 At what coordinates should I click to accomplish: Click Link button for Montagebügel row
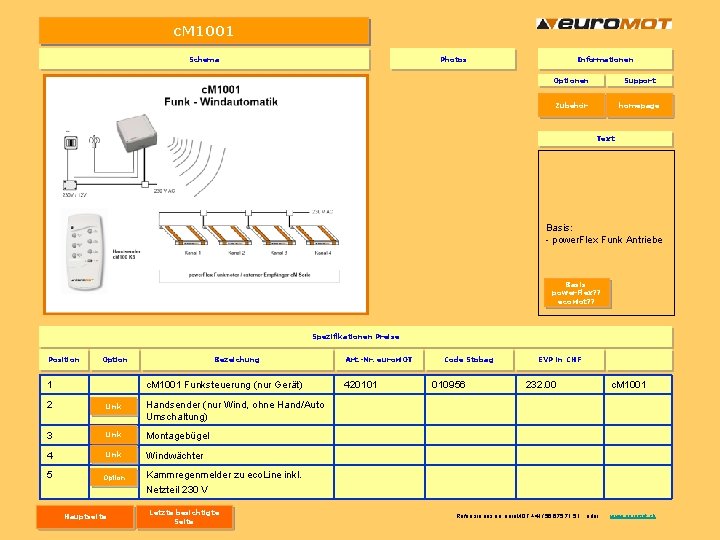(x=113, y=434)
